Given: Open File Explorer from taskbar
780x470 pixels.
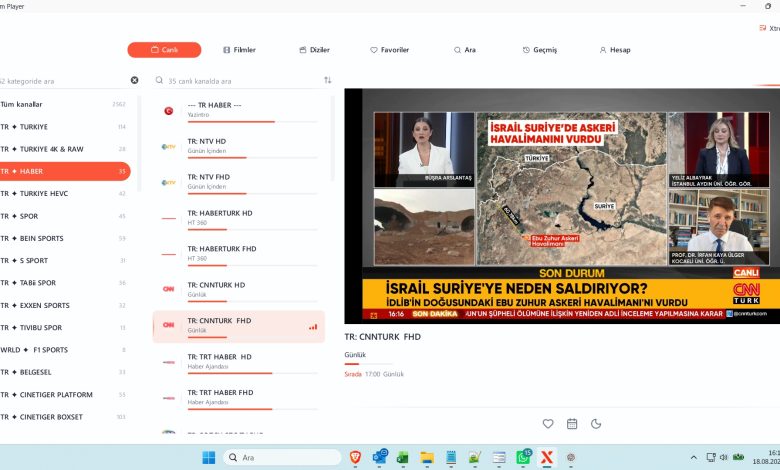Looking at the screenshot, I should coord(427,457).
